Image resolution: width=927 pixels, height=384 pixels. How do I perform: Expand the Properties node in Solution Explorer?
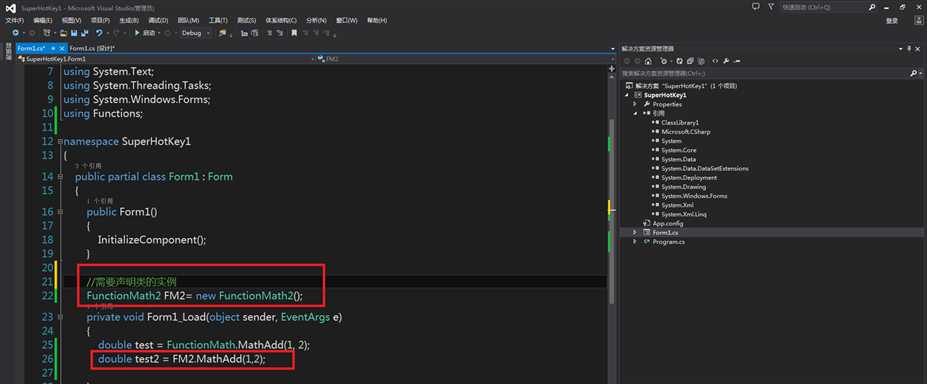634,104
